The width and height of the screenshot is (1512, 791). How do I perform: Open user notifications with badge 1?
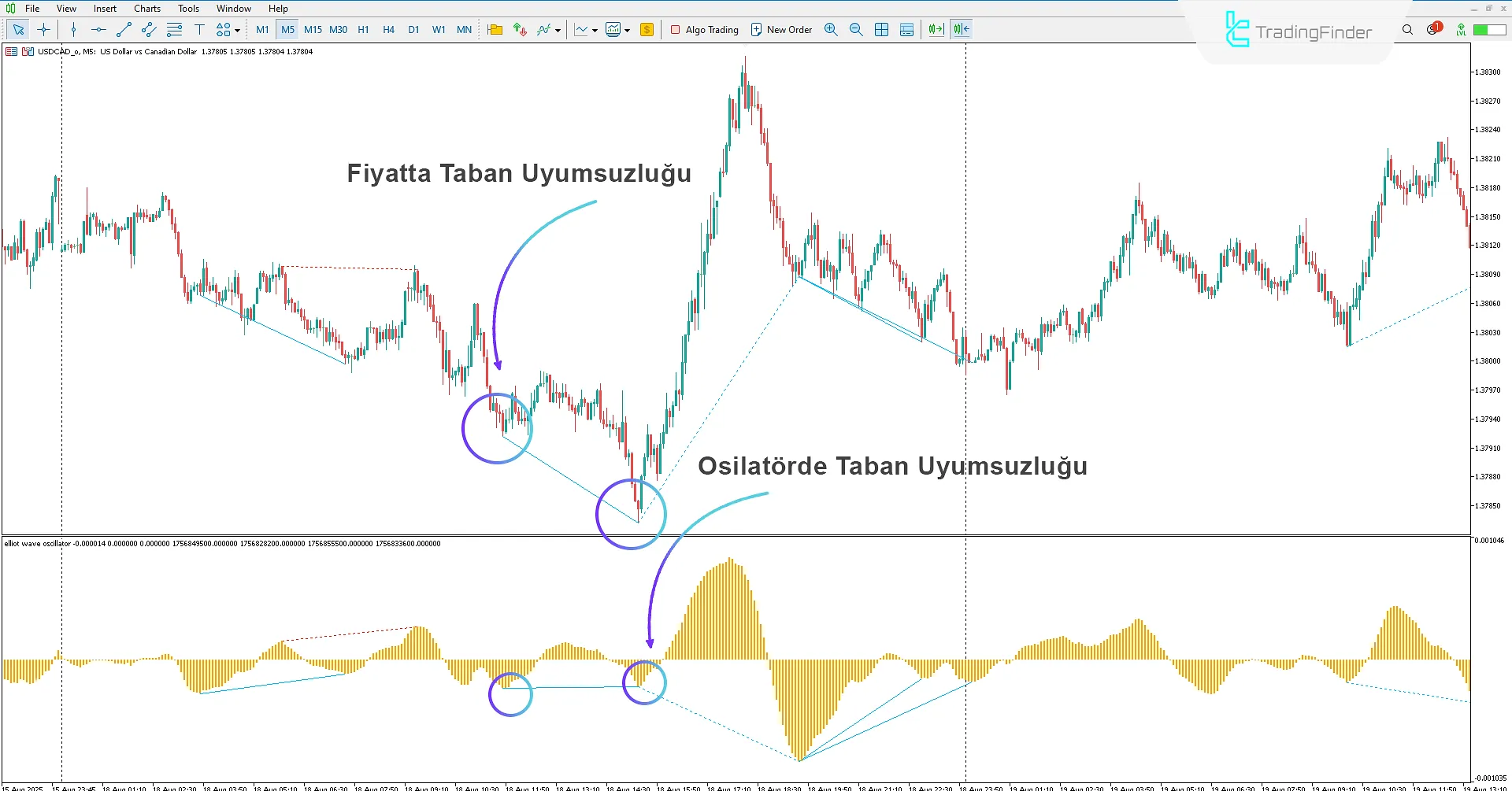(x=1432, y=29)
